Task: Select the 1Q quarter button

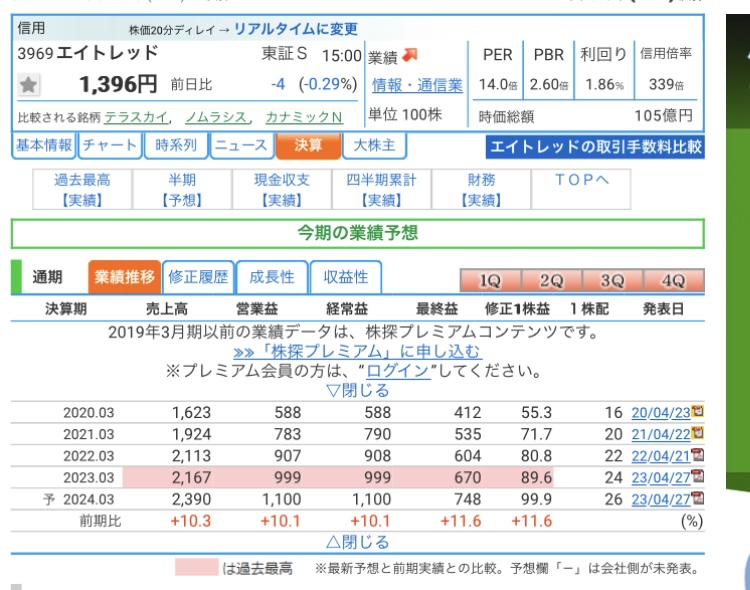Action: coord(490,280)
